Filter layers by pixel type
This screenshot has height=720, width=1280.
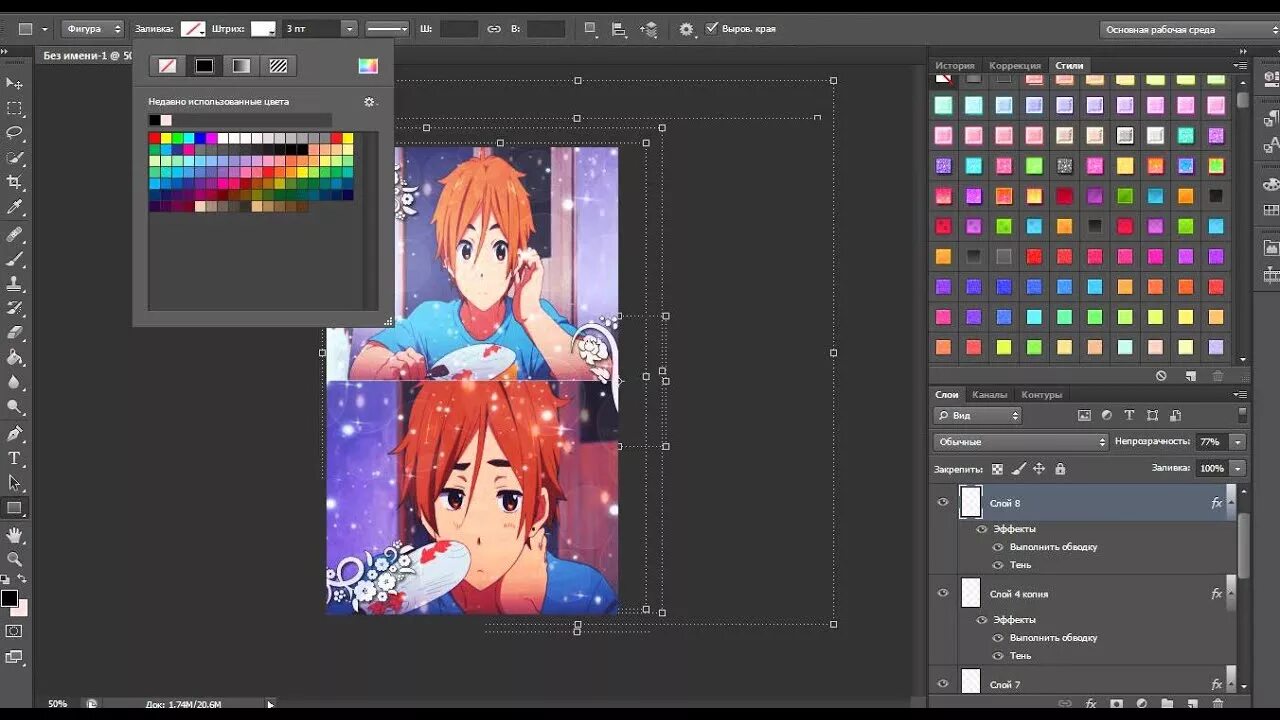[1084, 415]
